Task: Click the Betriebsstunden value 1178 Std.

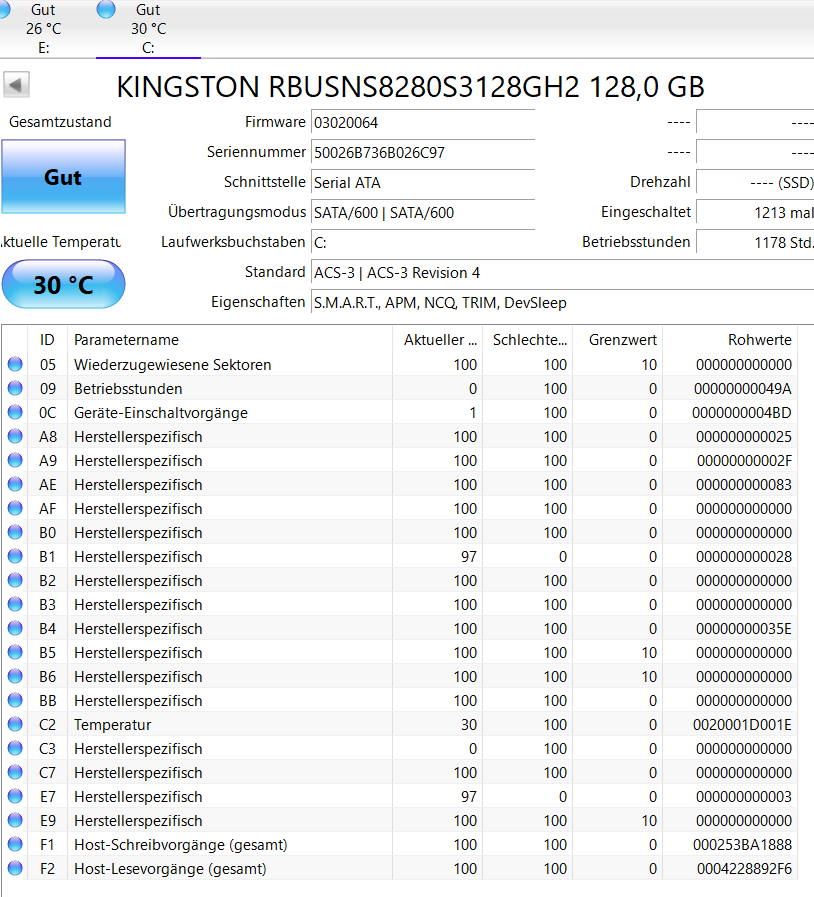Action: tap(755, 243)
